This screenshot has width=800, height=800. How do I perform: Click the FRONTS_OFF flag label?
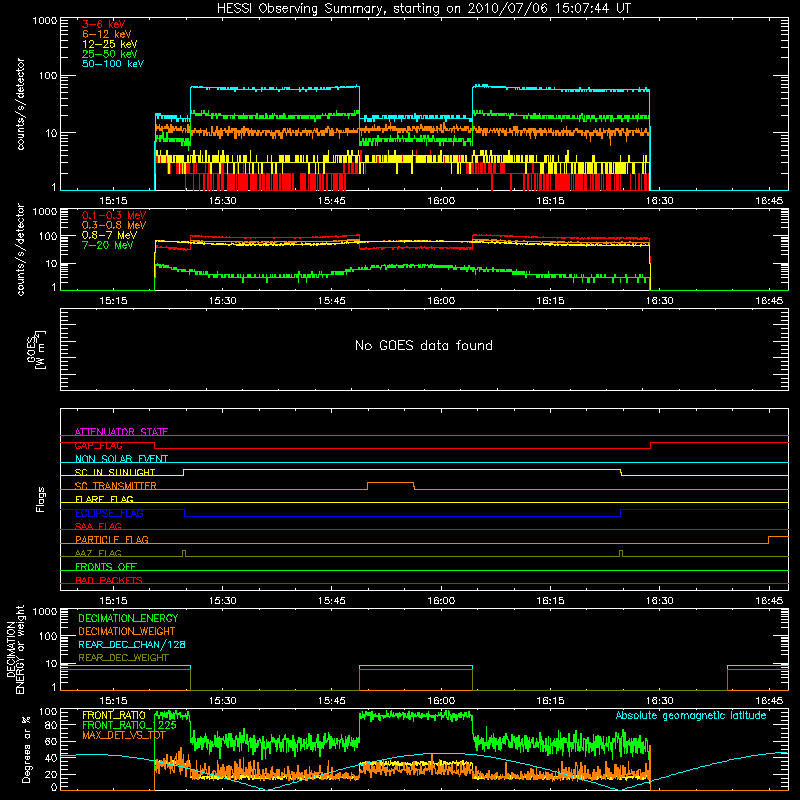coord(106,566)
